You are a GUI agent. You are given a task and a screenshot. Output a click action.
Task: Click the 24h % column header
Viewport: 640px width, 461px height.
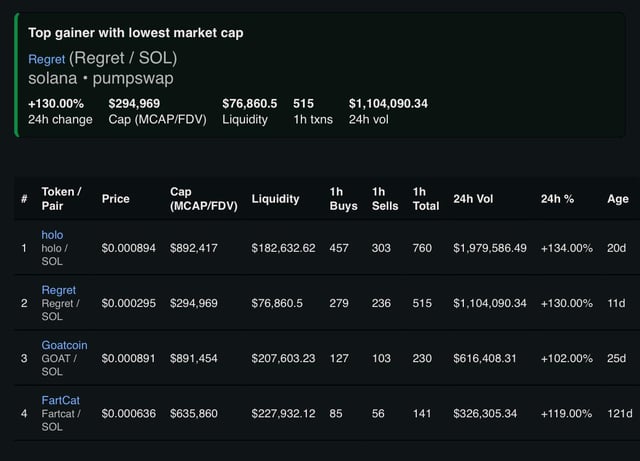557,199
